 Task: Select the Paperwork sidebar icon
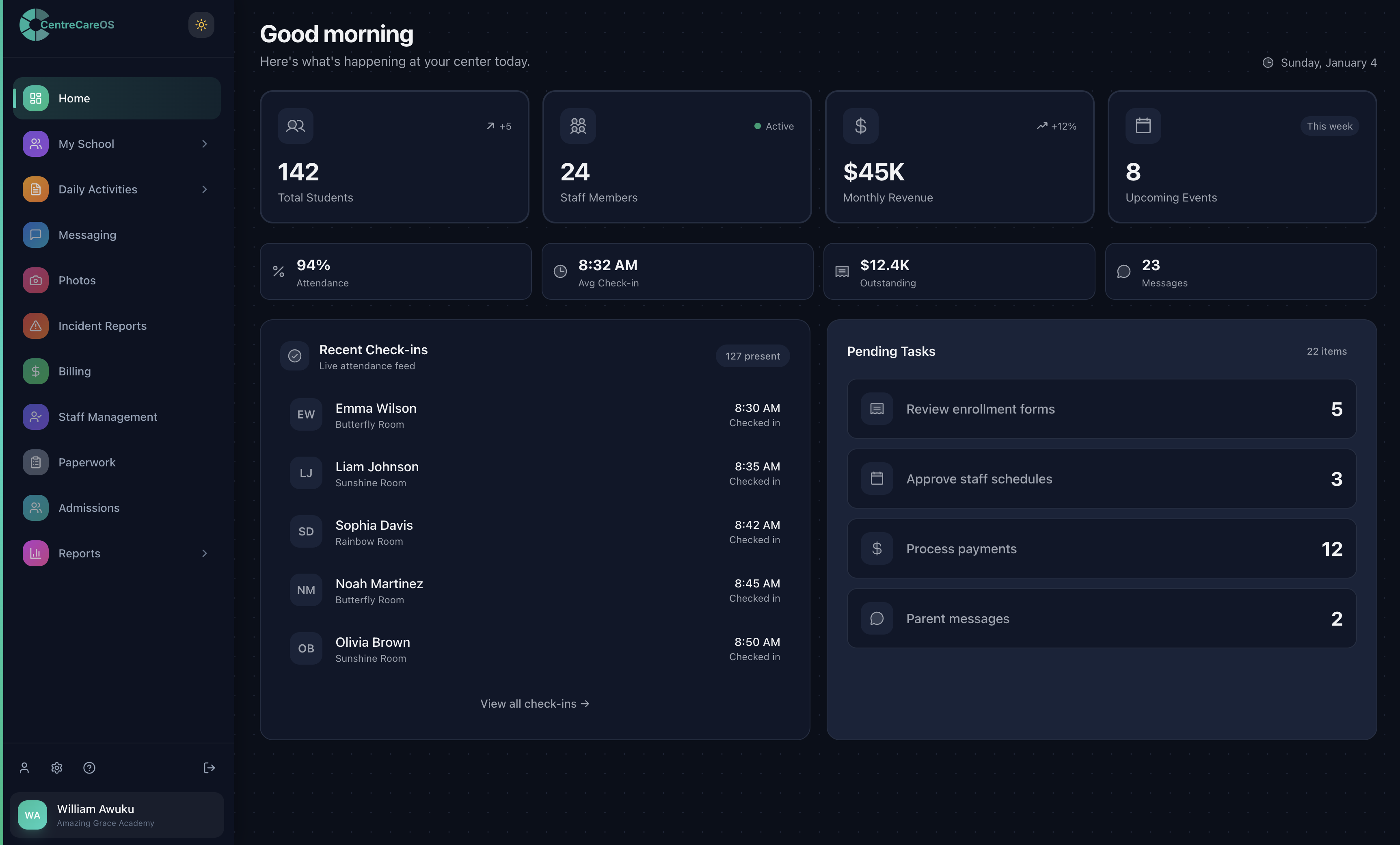[x=35, y=462]
